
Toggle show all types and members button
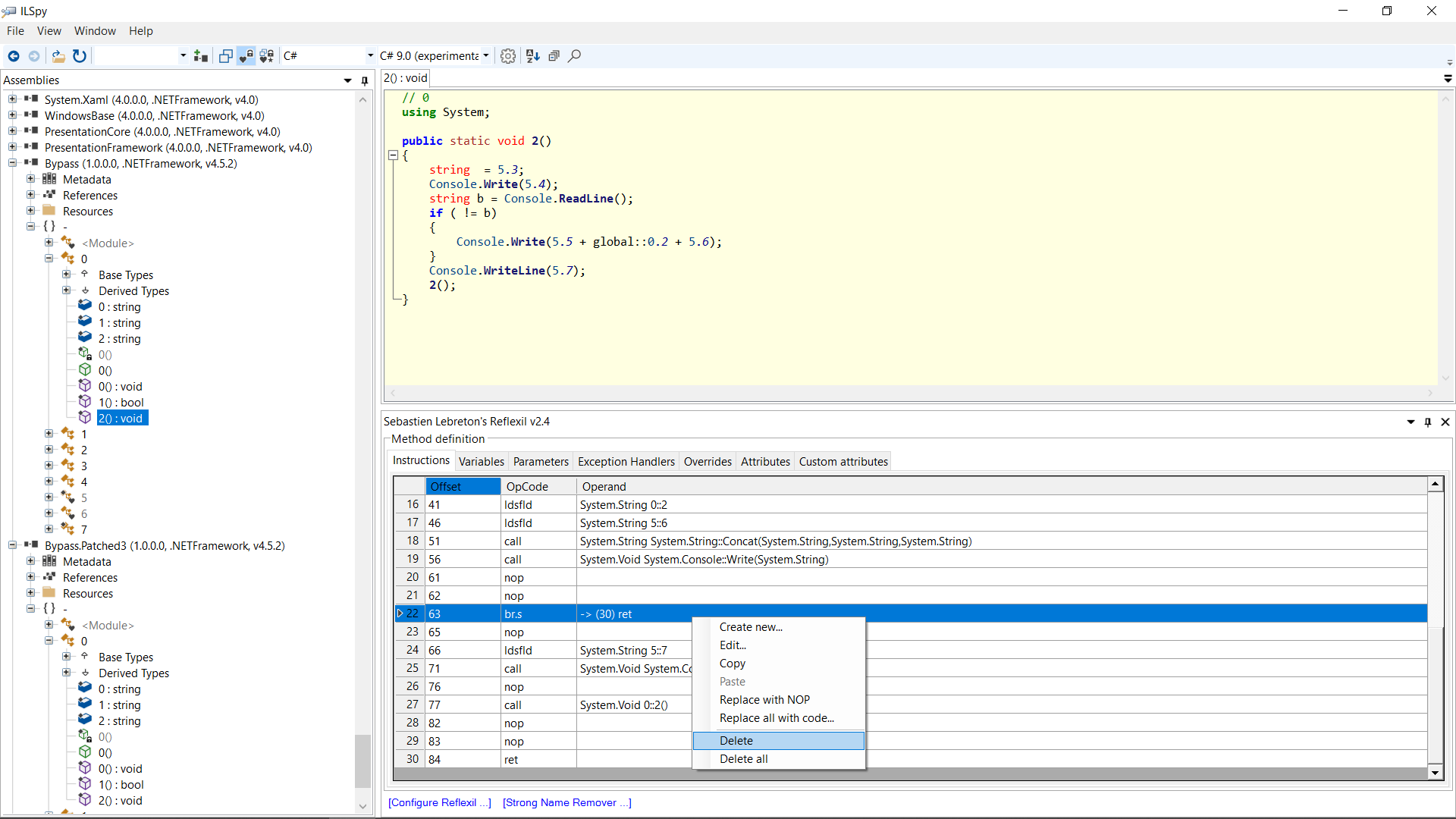[x=267, y=56]
